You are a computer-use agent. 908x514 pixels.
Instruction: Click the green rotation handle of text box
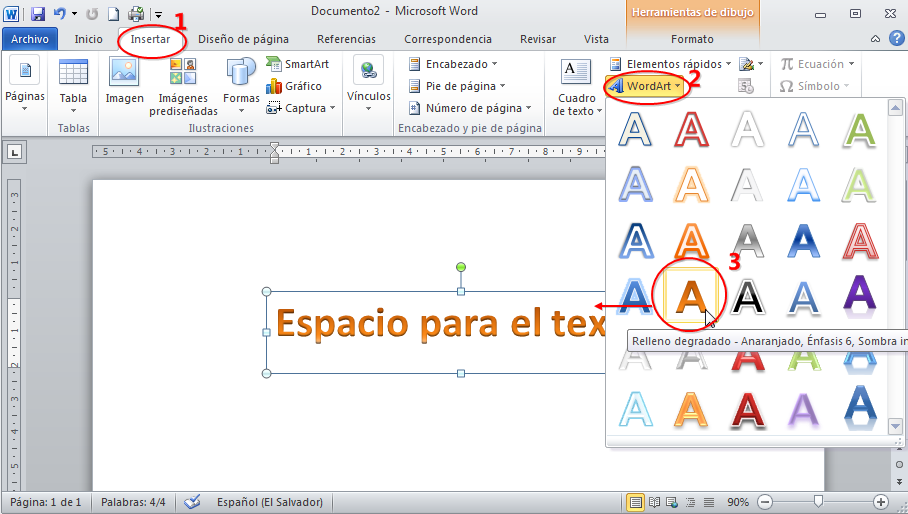[x=461, y=267]
